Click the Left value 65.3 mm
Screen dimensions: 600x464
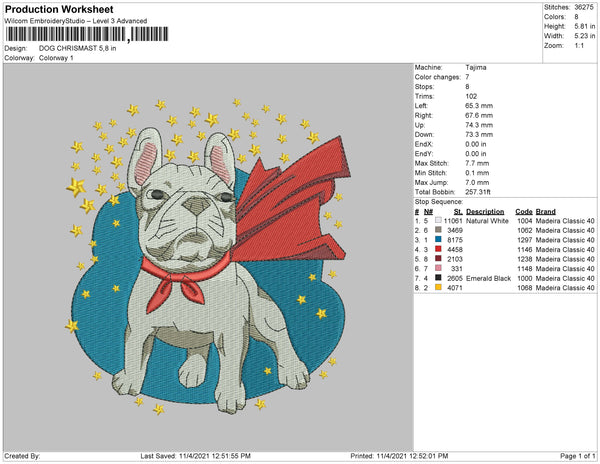479,106
